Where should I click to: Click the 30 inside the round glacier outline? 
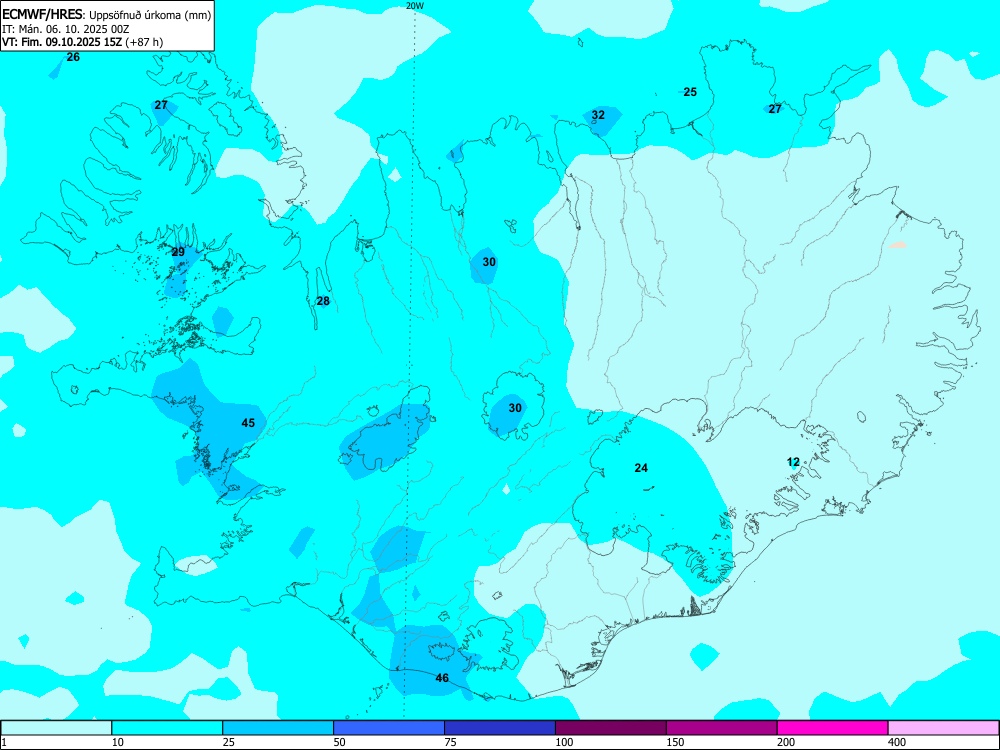[x=515, y=408]
